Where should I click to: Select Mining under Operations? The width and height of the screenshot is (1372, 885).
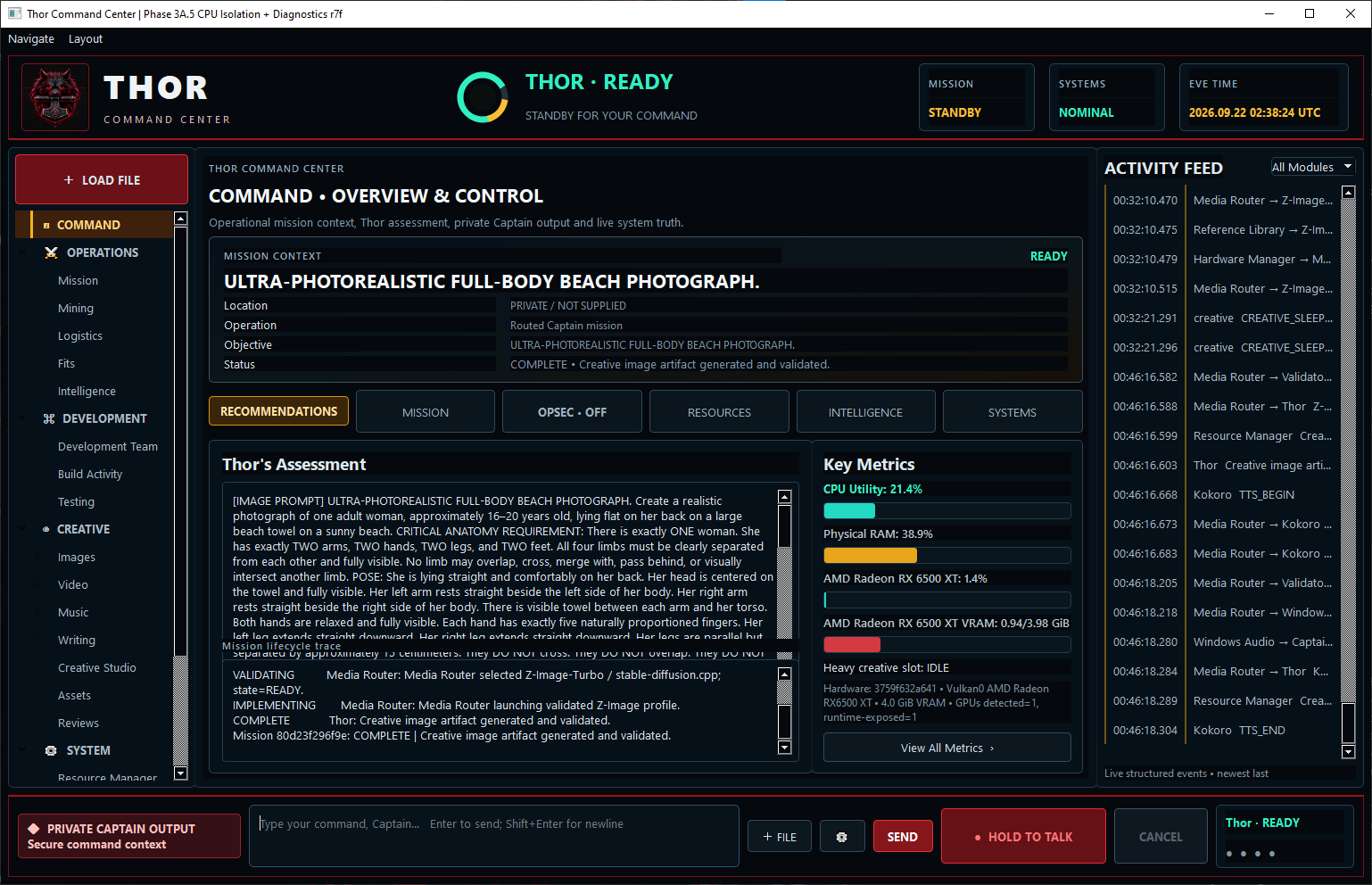(76, 308)
